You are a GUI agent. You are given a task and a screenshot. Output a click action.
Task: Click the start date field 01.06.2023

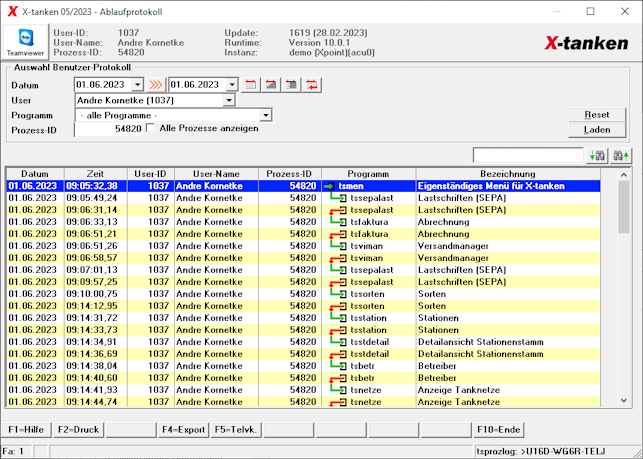click(103, 85)
